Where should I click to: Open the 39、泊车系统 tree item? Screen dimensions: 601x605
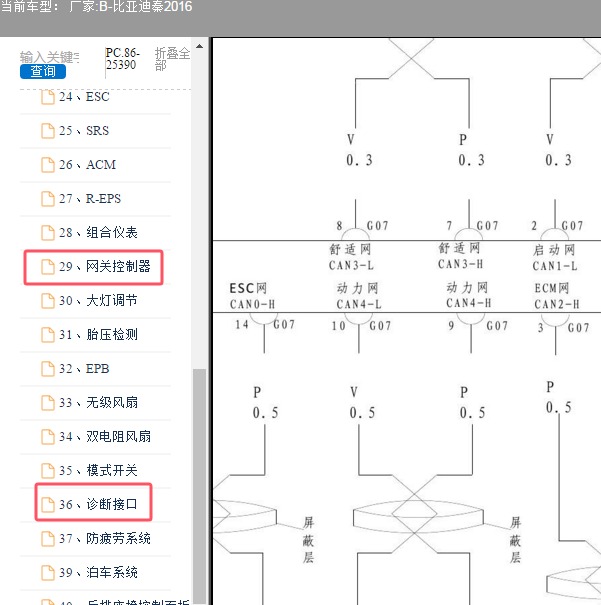point(98,573)
